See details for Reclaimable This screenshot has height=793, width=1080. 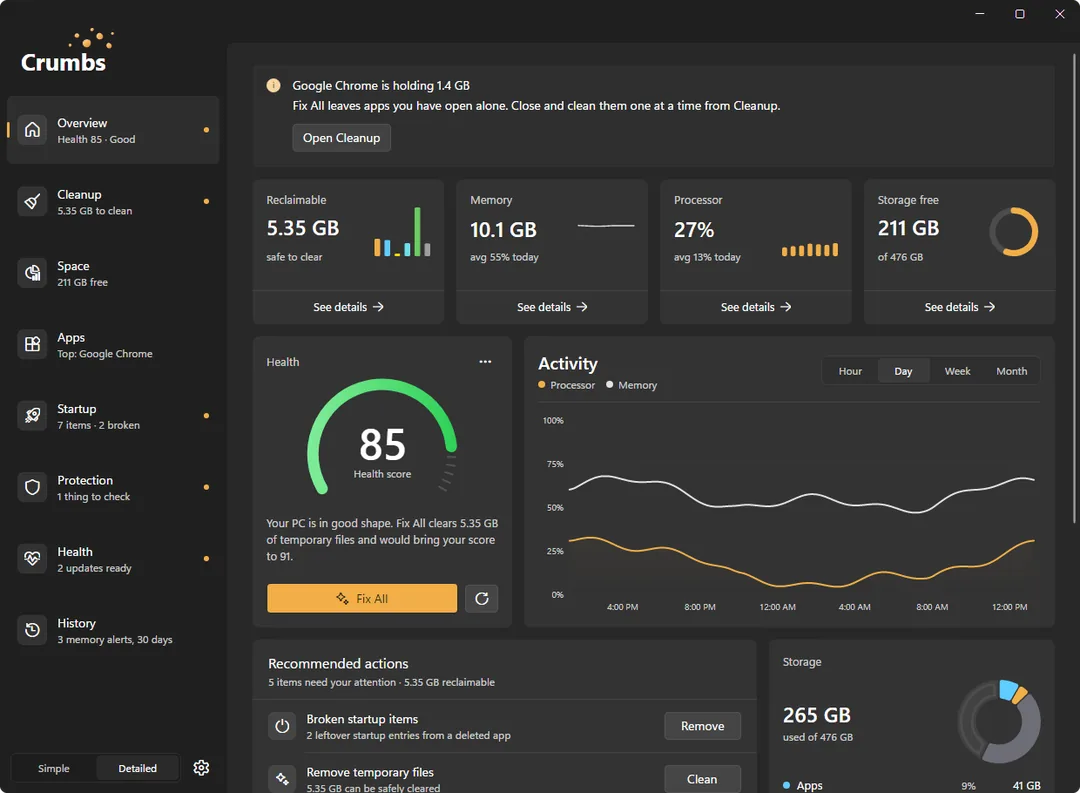click(349, 307)
